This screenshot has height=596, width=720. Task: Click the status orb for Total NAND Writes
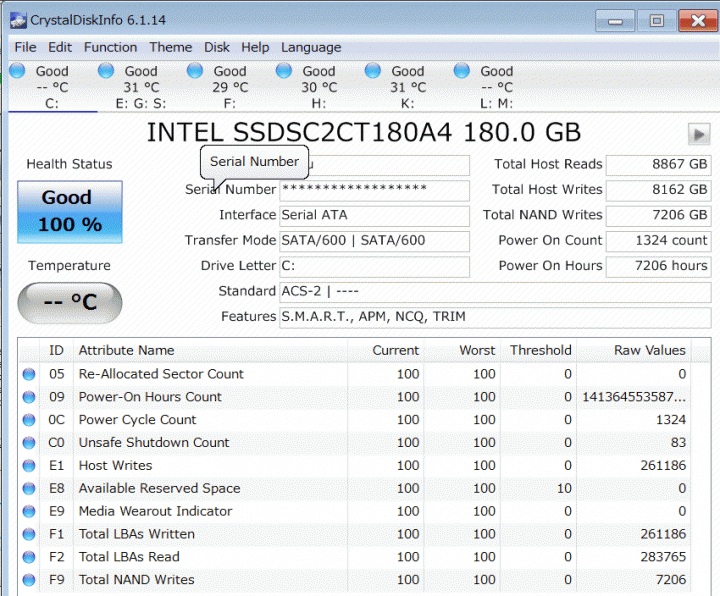point(28,580)
